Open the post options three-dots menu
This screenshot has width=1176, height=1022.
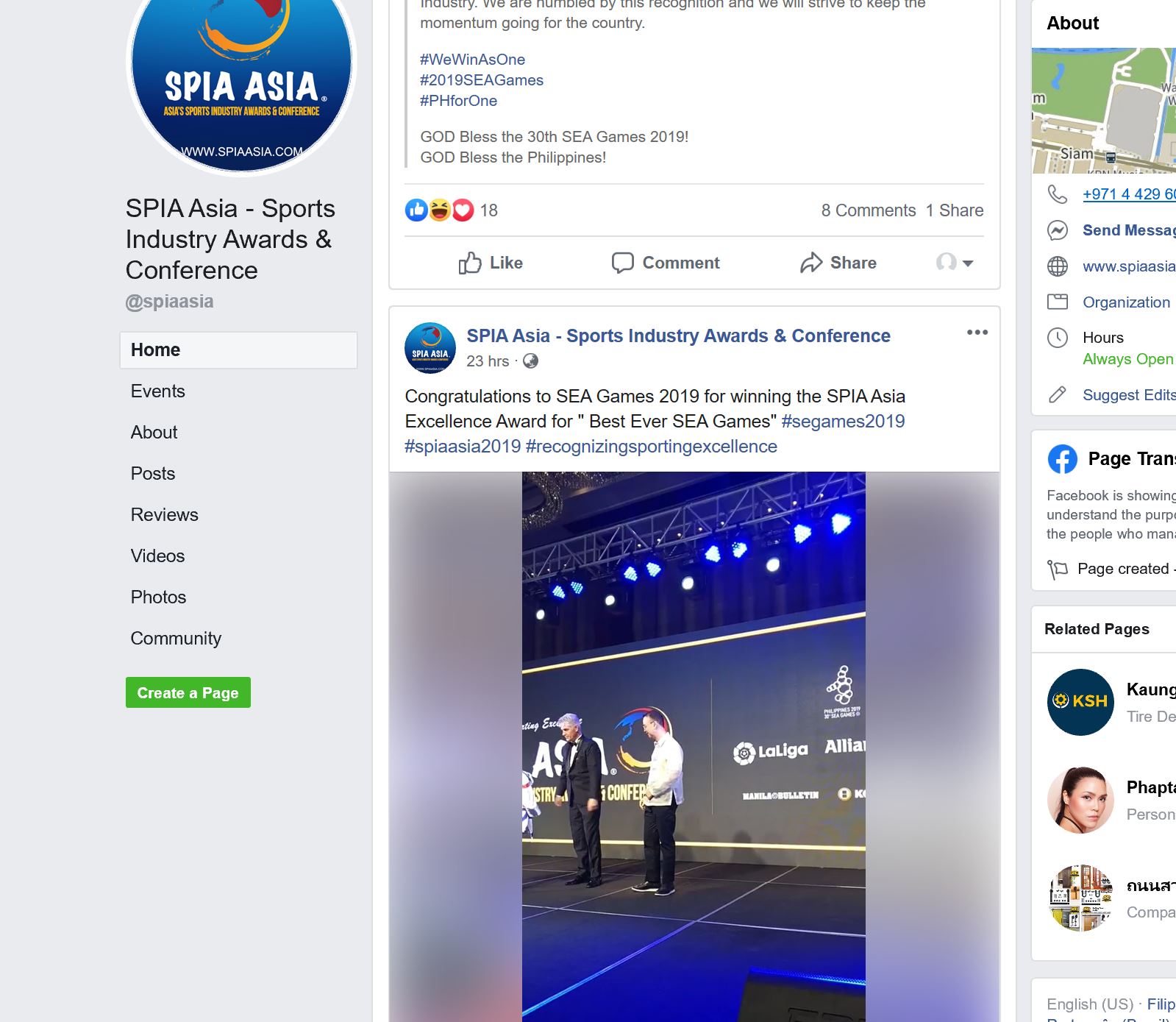coord(977,333)
